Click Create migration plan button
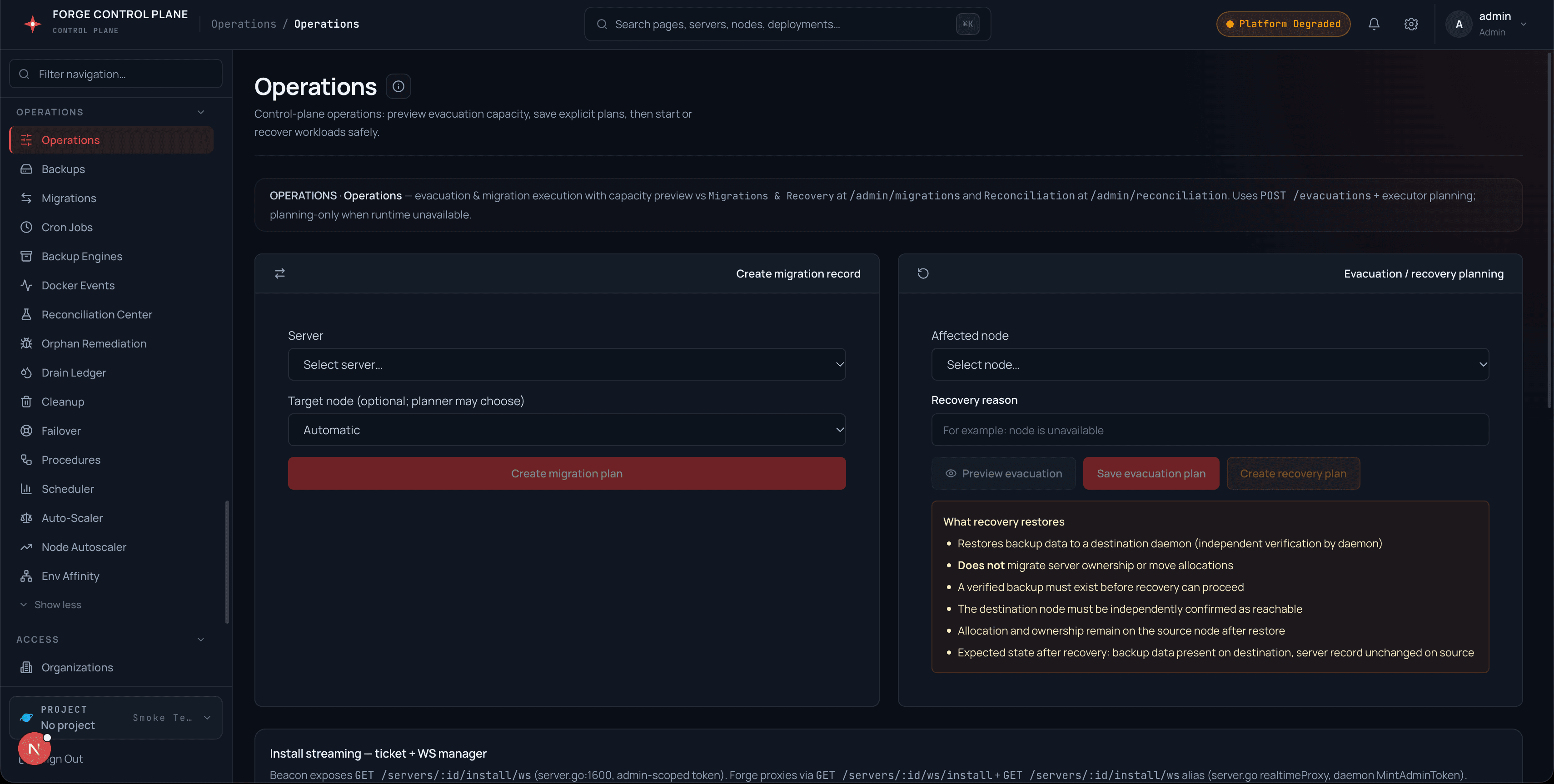 point(567,473)
